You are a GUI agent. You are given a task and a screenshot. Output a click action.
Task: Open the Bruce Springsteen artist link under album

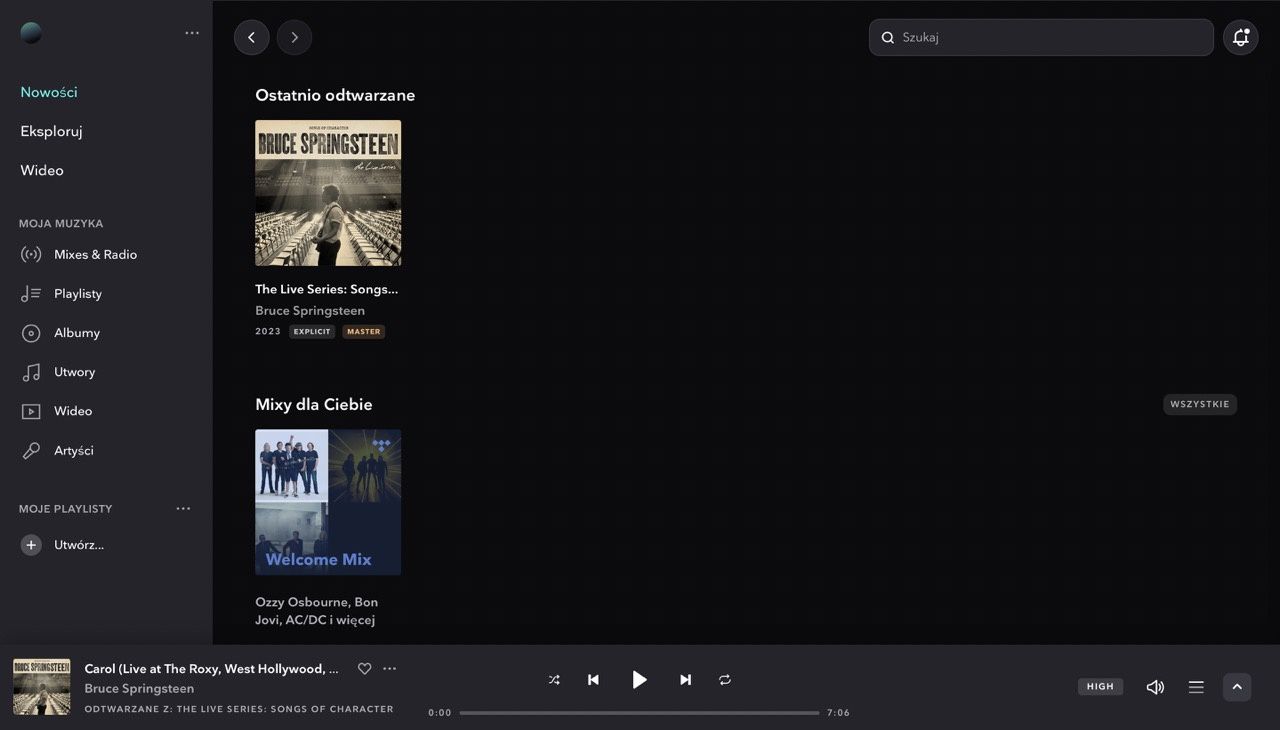310,310
